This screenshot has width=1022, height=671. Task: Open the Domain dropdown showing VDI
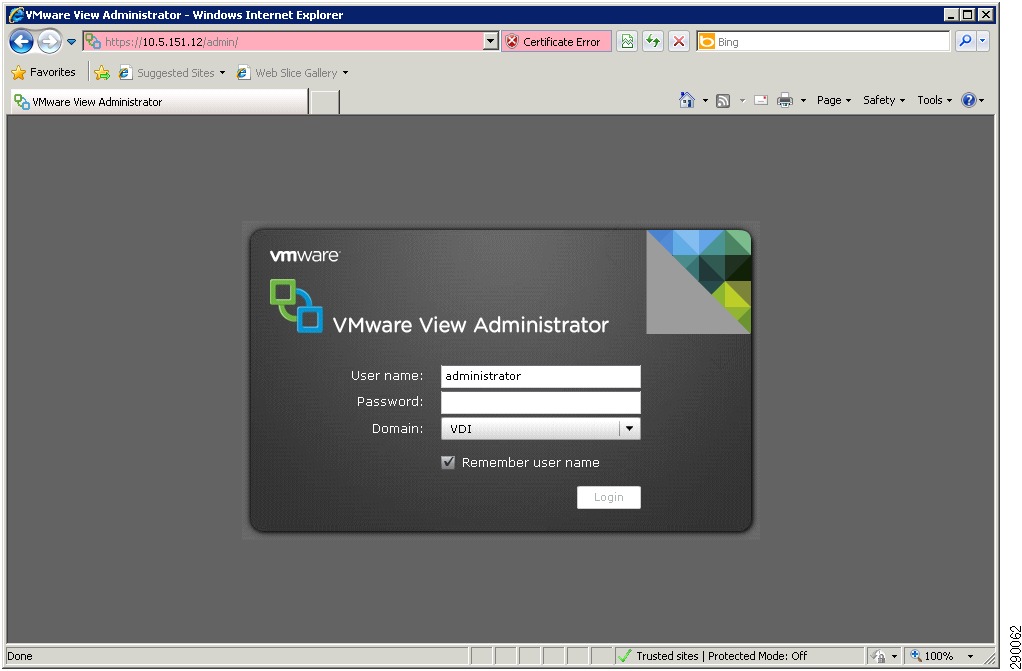tap(541, 429)
